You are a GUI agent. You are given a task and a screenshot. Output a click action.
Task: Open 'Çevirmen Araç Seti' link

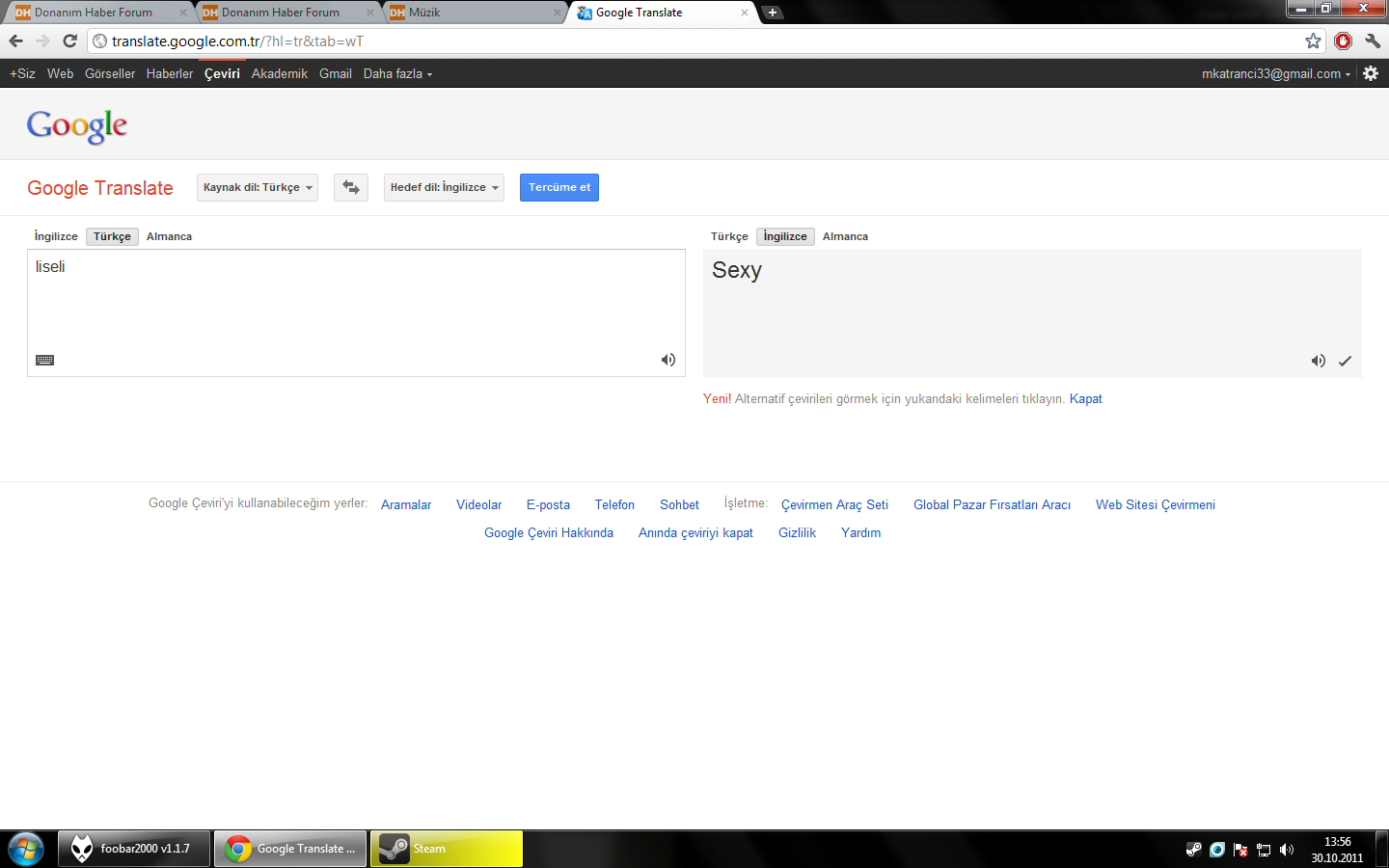click(x=834, y=504)
